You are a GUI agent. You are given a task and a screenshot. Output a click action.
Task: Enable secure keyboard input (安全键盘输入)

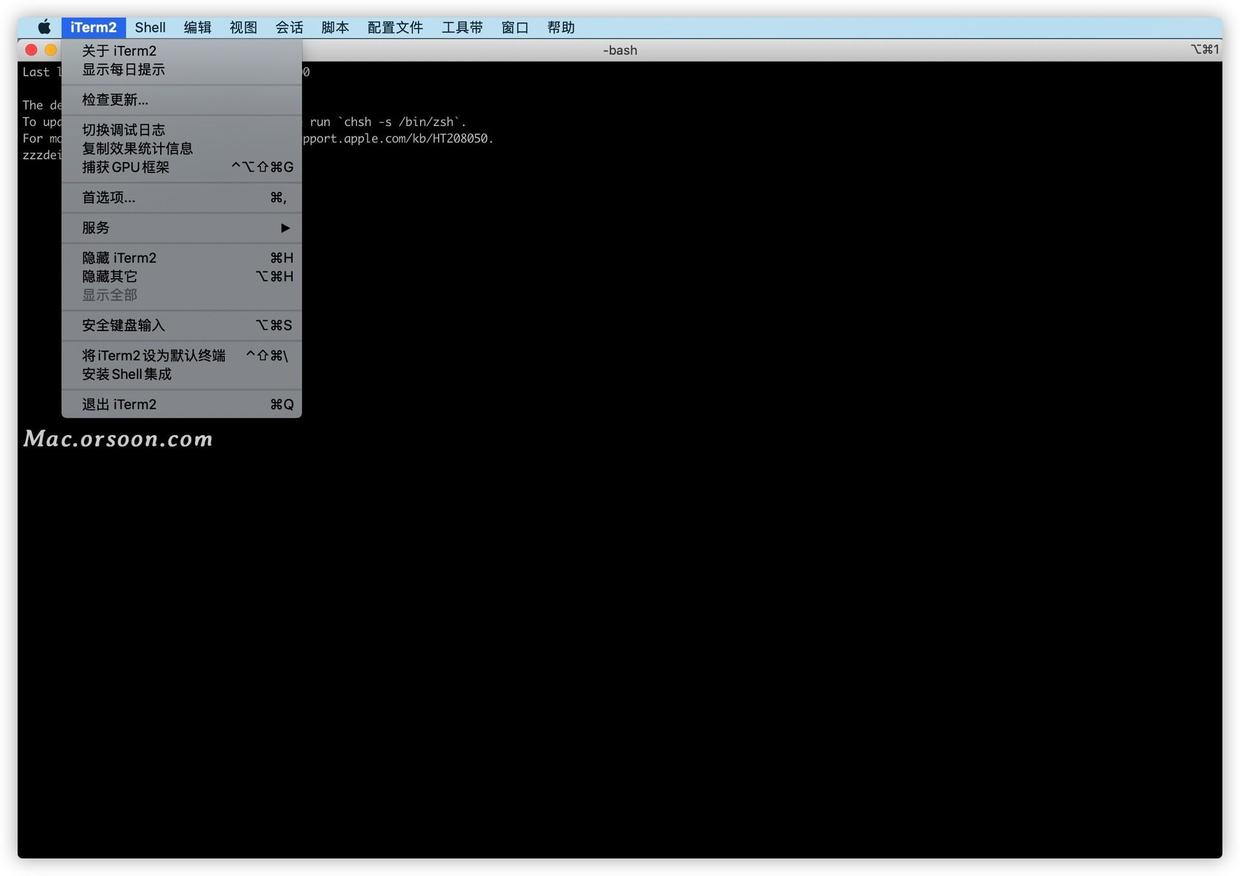point(125,324)
